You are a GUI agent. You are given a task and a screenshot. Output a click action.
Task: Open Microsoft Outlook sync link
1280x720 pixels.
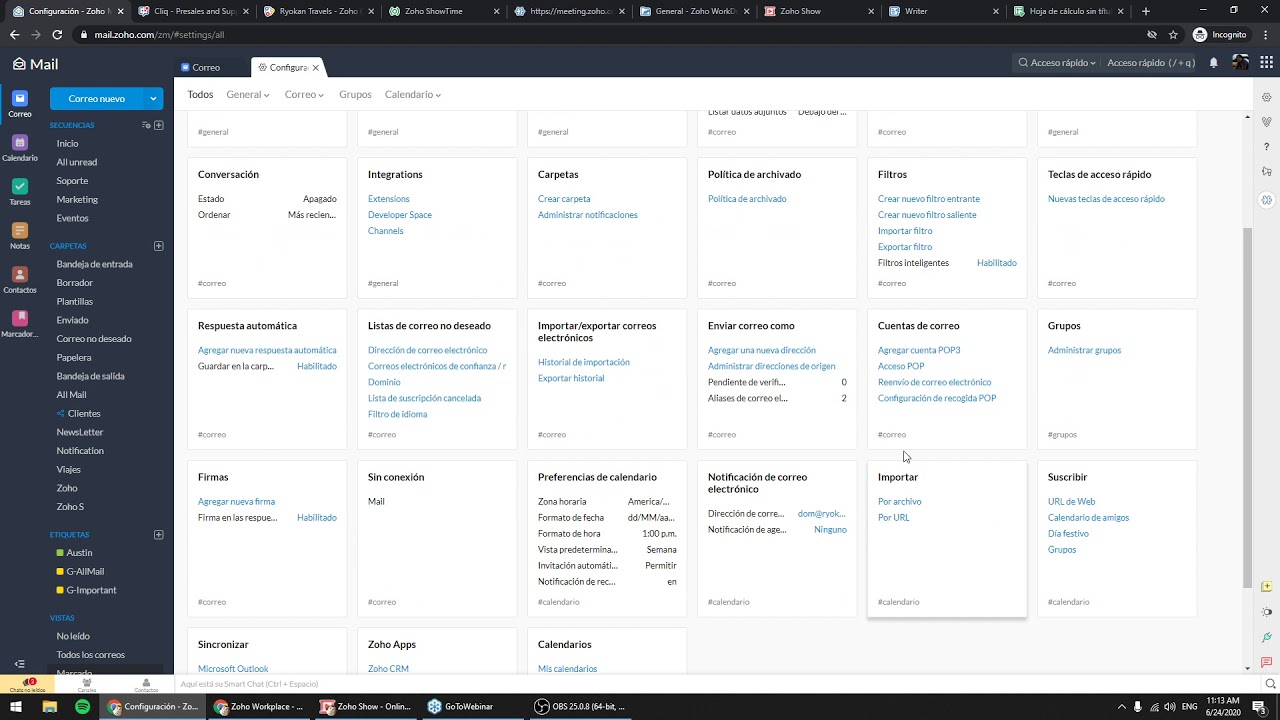pyautogui.click(x=233, y=669)
